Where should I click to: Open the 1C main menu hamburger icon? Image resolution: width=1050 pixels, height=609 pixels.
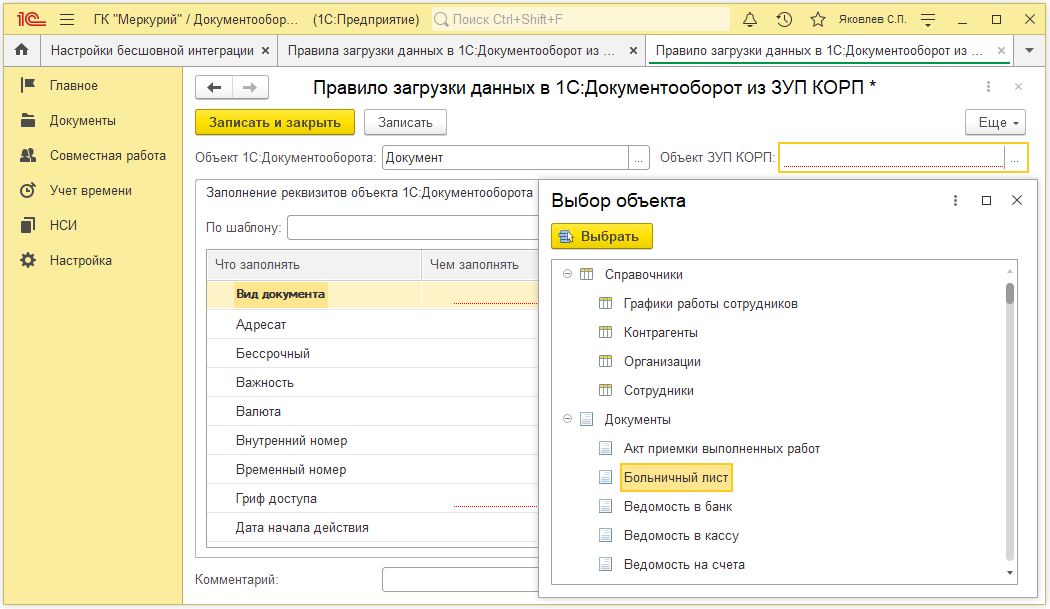click(x=67, y=19)
